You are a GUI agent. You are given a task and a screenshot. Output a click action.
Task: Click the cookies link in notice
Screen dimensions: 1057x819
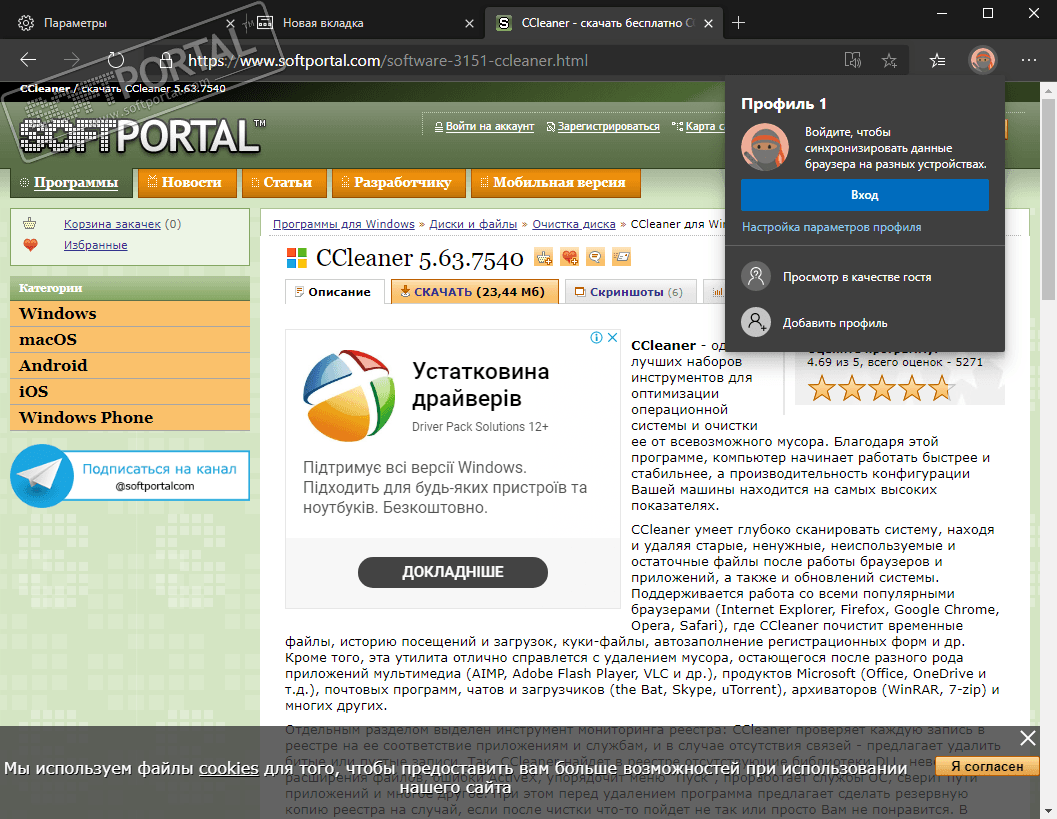[x=229, y=768]
